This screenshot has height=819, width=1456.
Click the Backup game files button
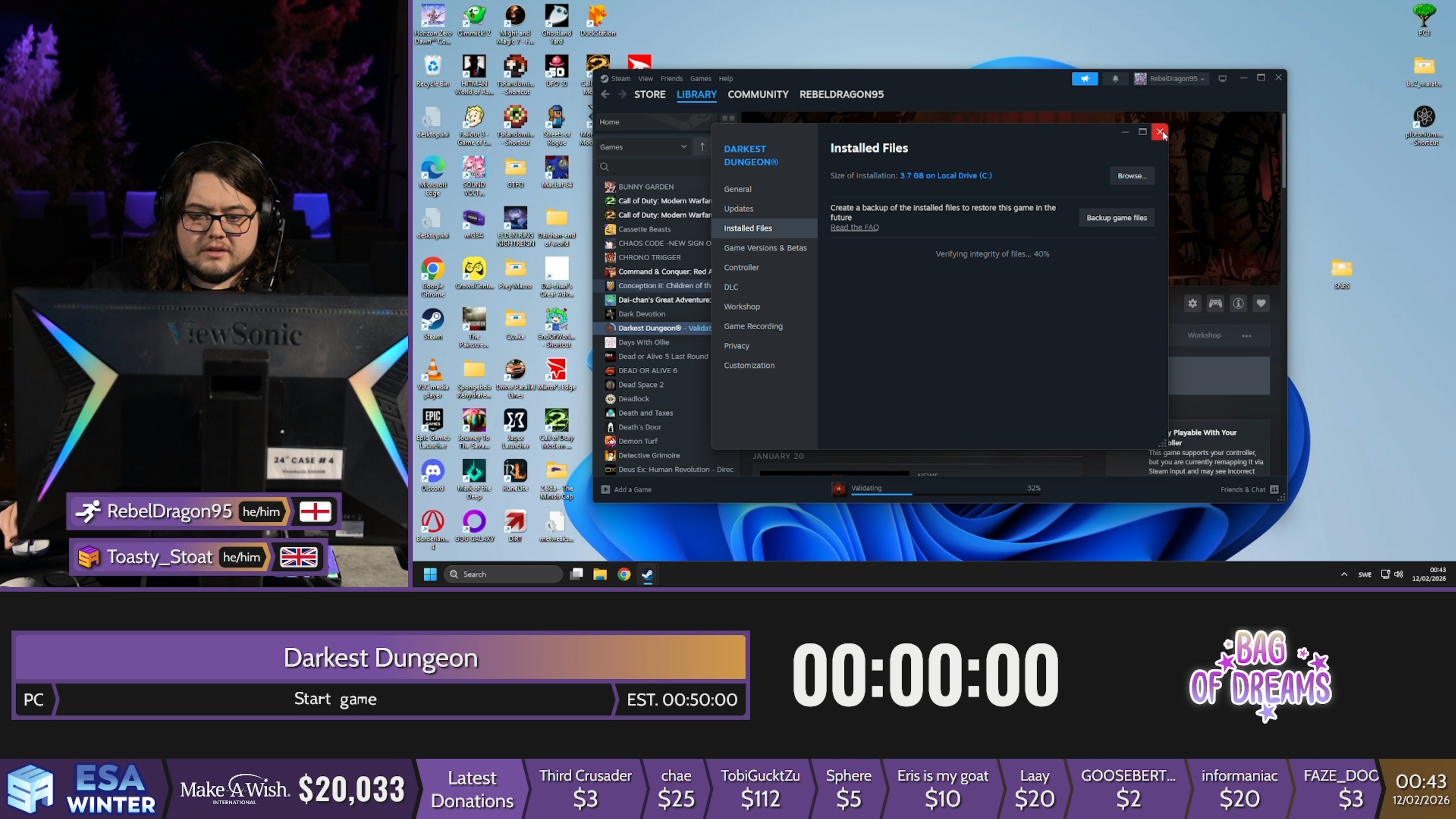tap(1116, 218)
